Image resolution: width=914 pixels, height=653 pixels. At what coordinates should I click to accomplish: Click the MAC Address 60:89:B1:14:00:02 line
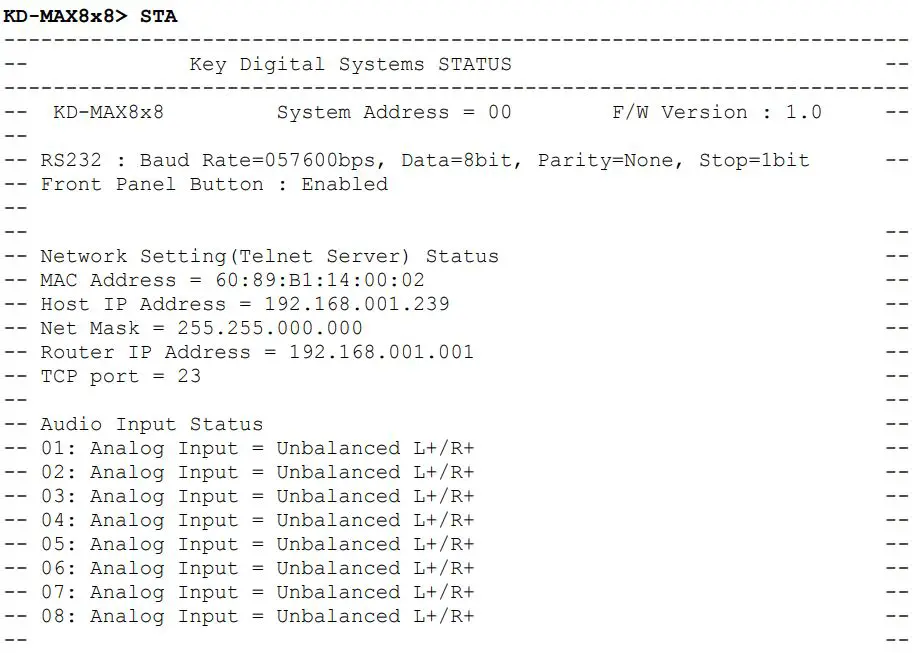pyautogui.click(x=232, y=280)
